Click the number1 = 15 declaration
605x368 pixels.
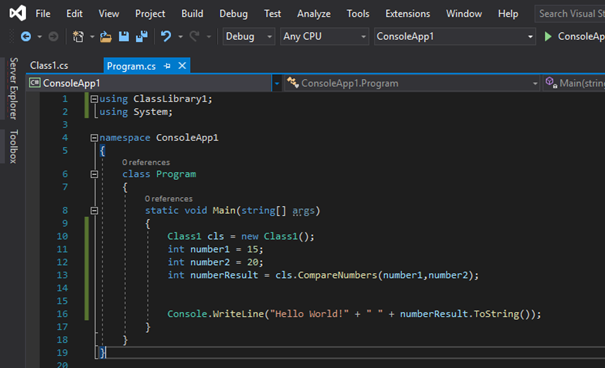point(215,249)
